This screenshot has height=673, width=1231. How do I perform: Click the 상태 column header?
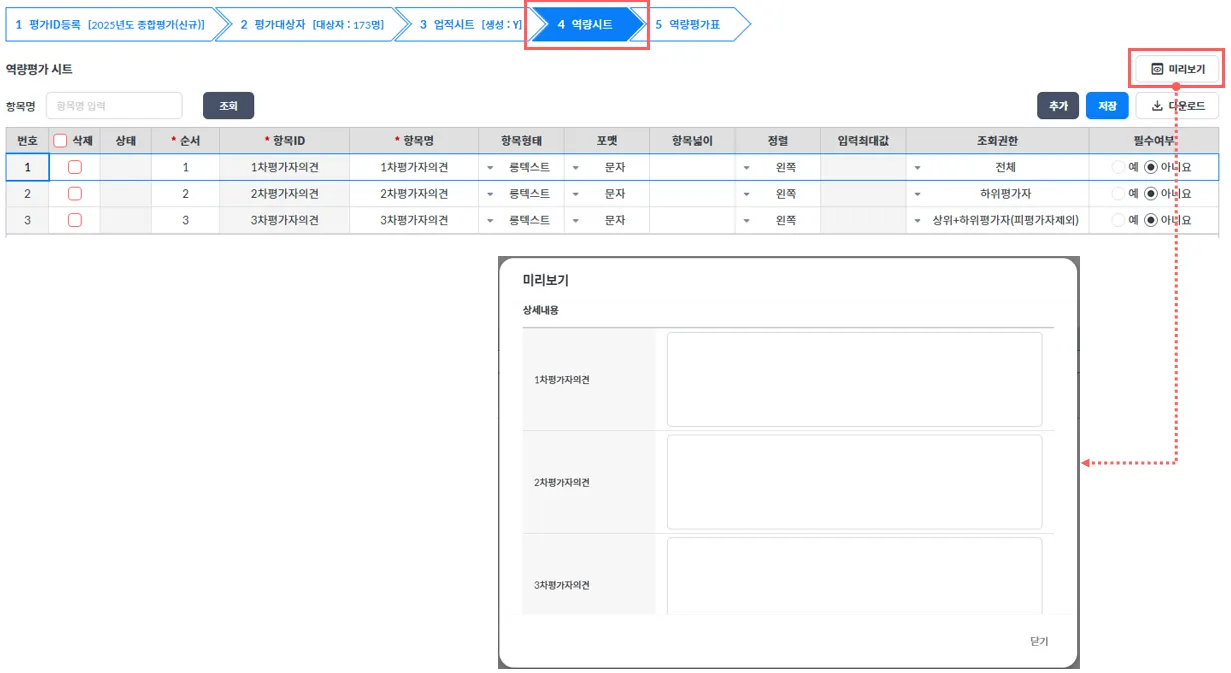click(x=126, y=141)
